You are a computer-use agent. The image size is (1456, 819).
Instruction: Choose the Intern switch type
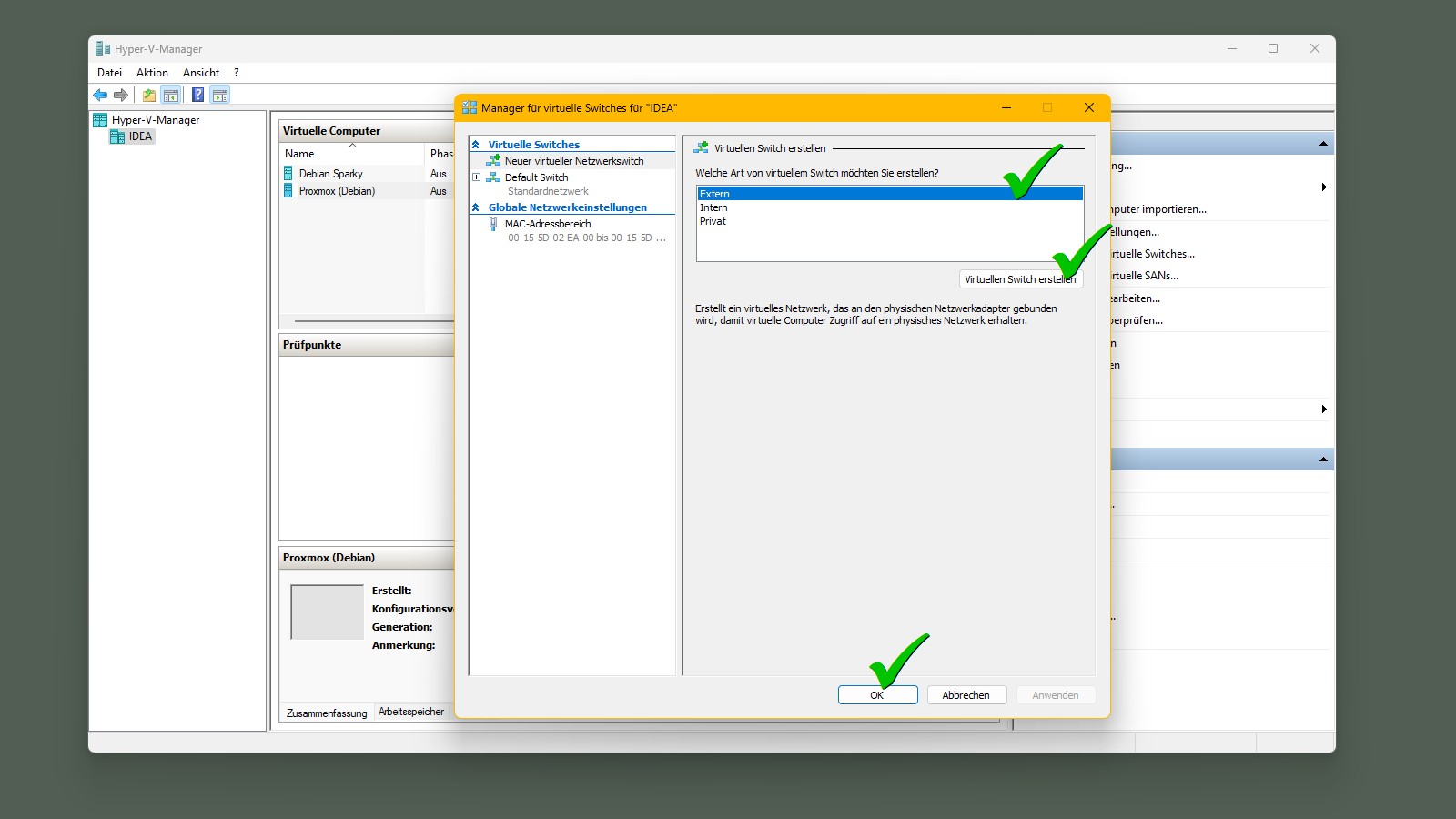click(x=713, y=207)
